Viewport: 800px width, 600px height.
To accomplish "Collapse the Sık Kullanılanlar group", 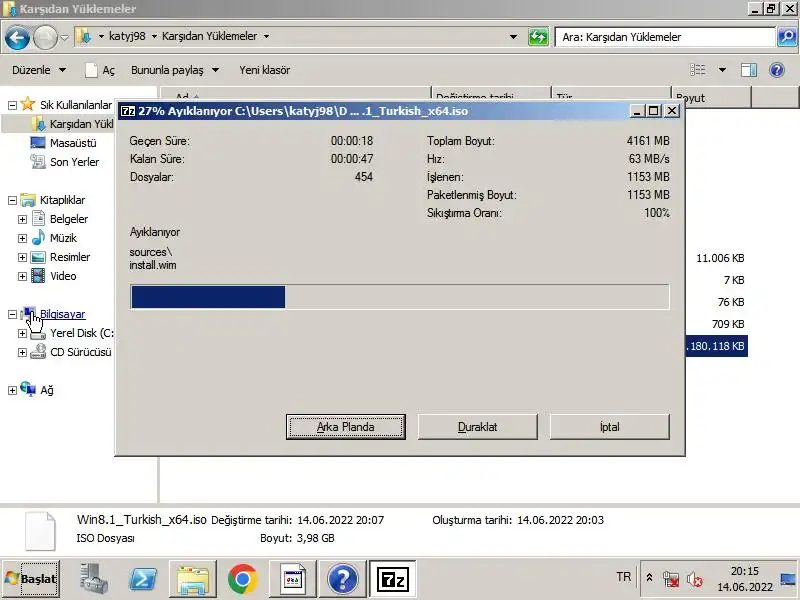I will click(12, 105).
